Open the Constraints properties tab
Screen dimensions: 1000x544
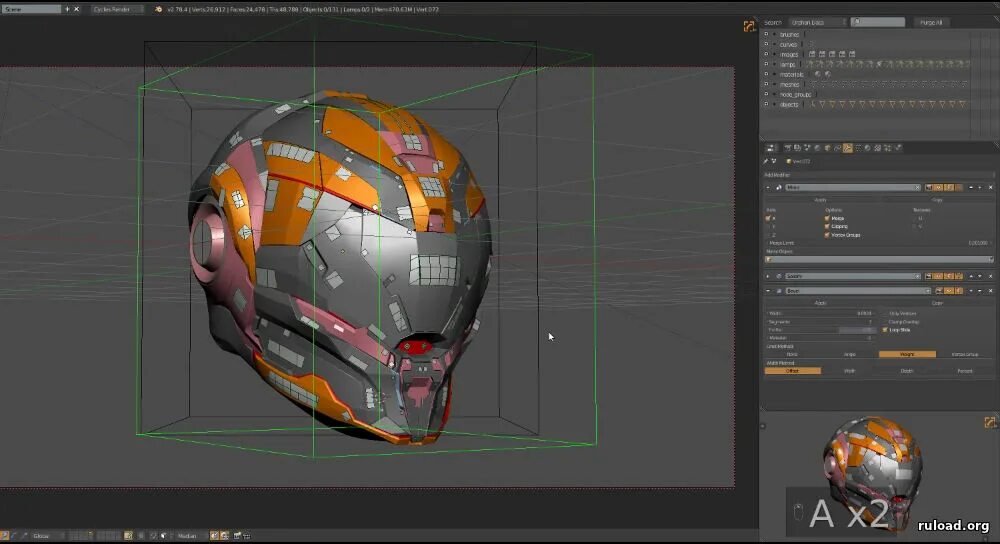(837, 148)
